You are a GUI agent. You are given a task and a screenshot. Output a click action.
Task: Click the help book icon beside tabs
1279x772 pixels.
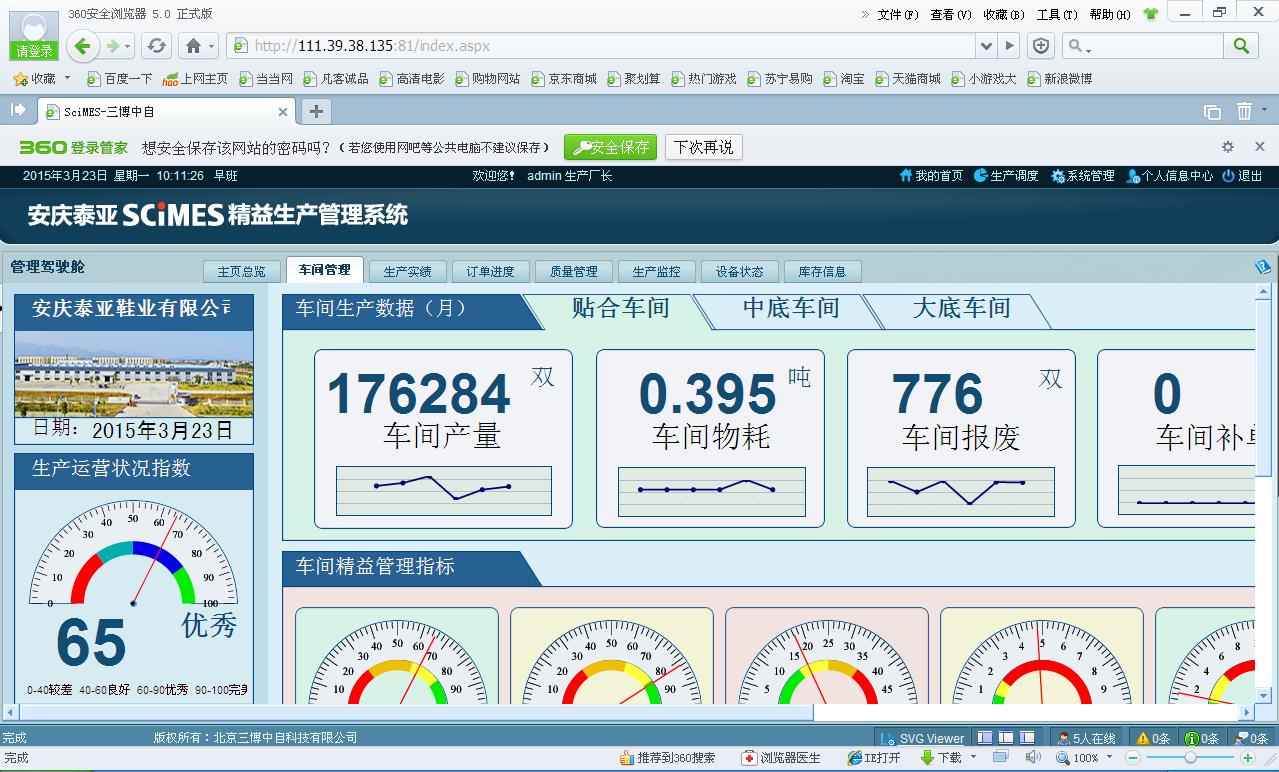point(1263,267)
